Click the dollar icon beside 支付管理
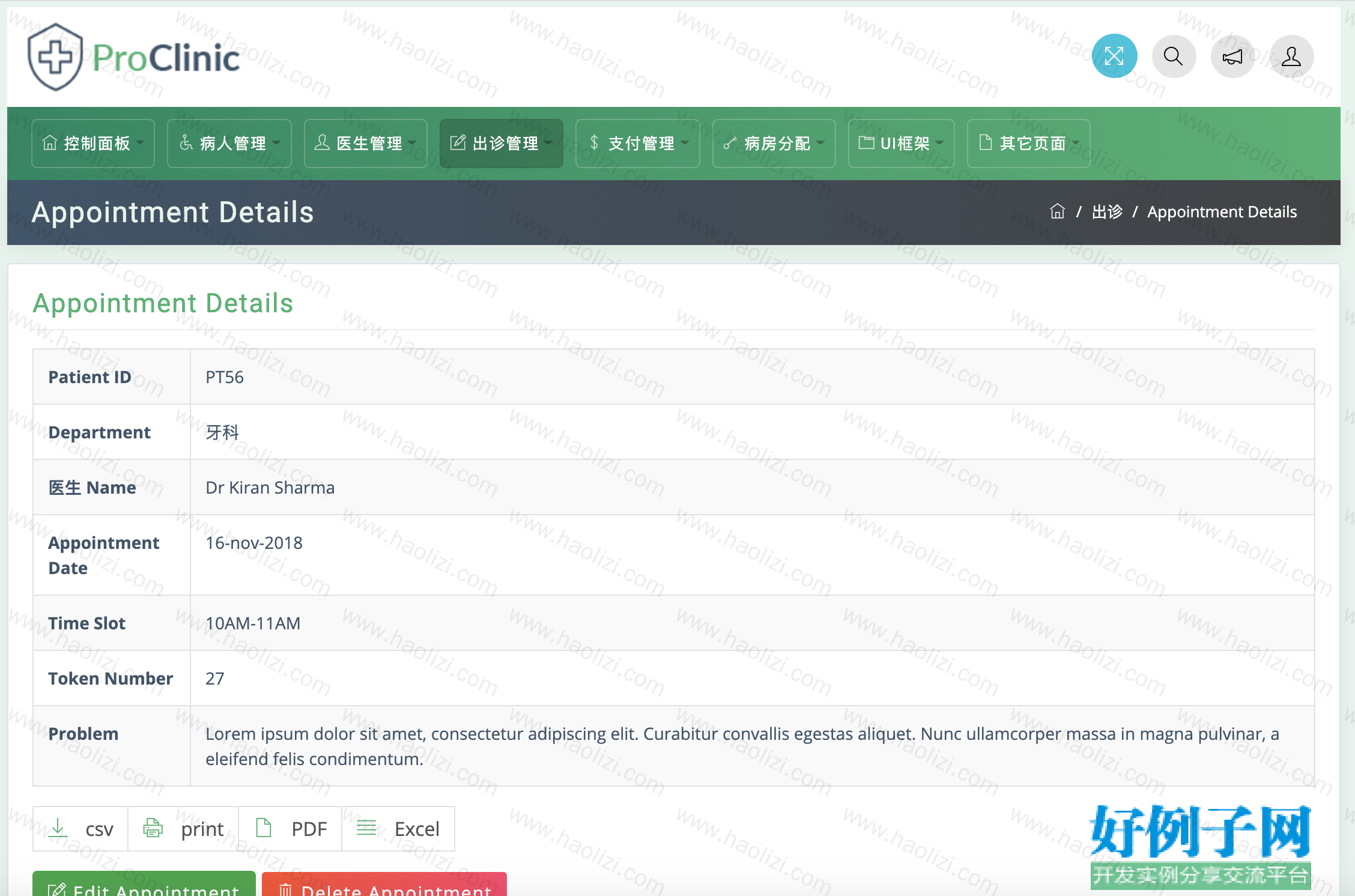 (594, 143)
